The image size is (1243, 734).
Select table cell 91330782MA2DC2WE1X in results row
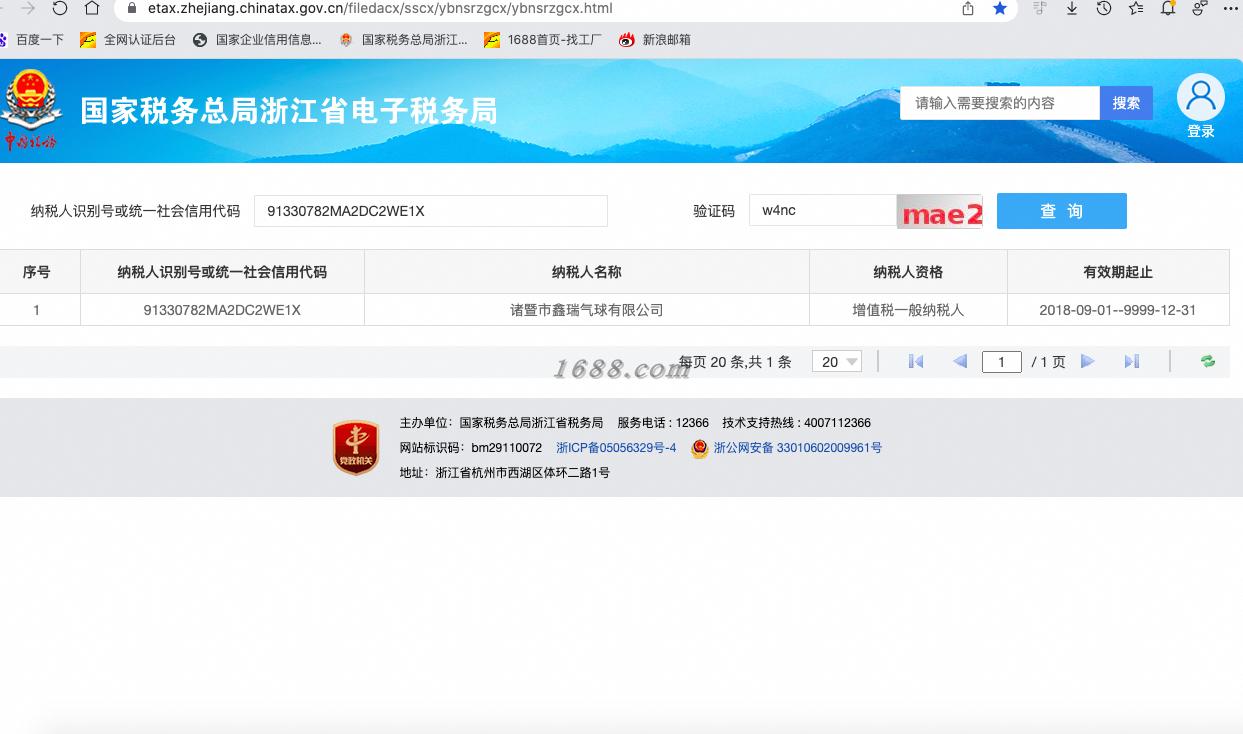222,310
